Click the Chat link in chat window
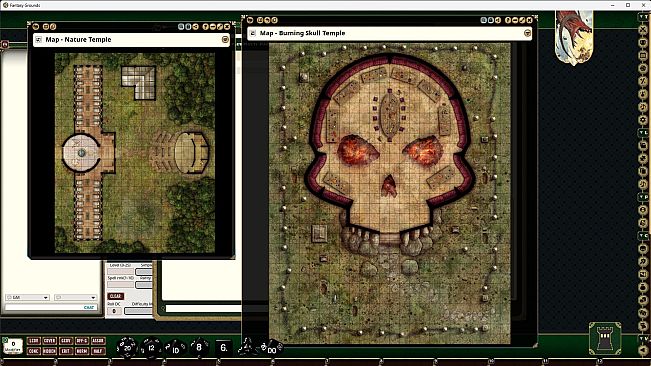 click(89, 307)
